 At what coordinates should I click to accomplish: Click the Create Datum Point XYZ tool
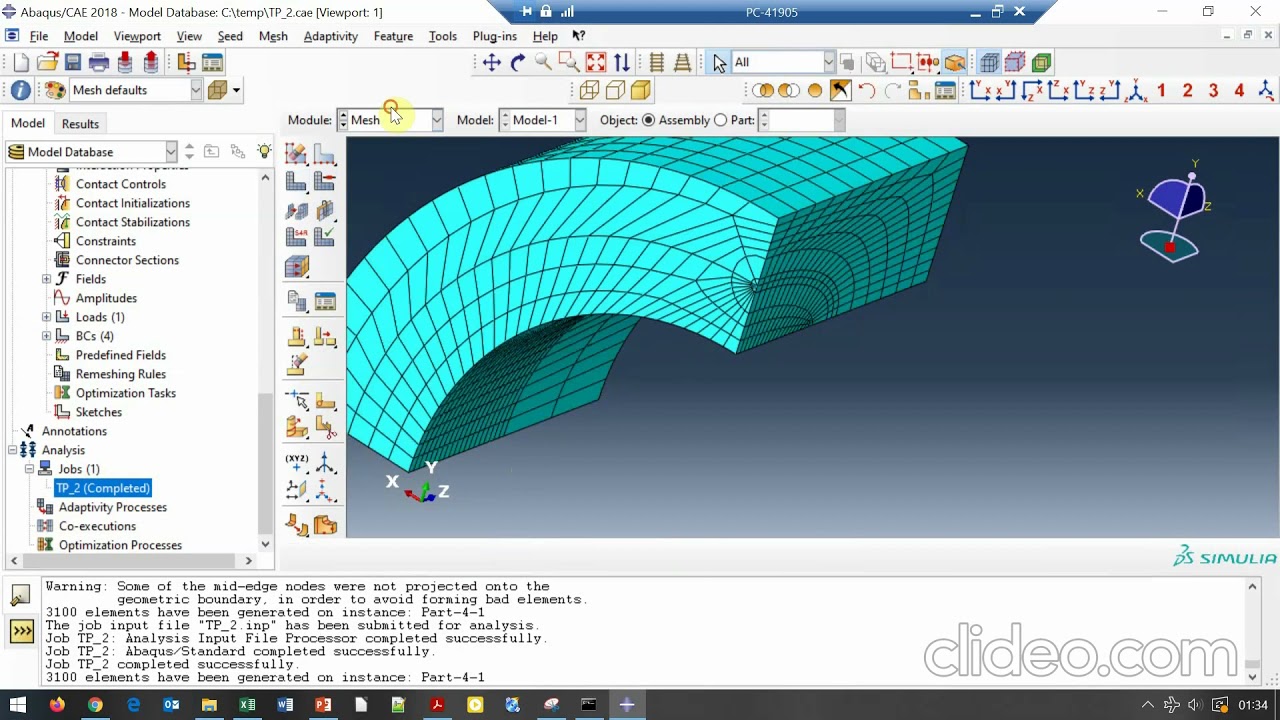pyautogui.click(x=297, y=463)
